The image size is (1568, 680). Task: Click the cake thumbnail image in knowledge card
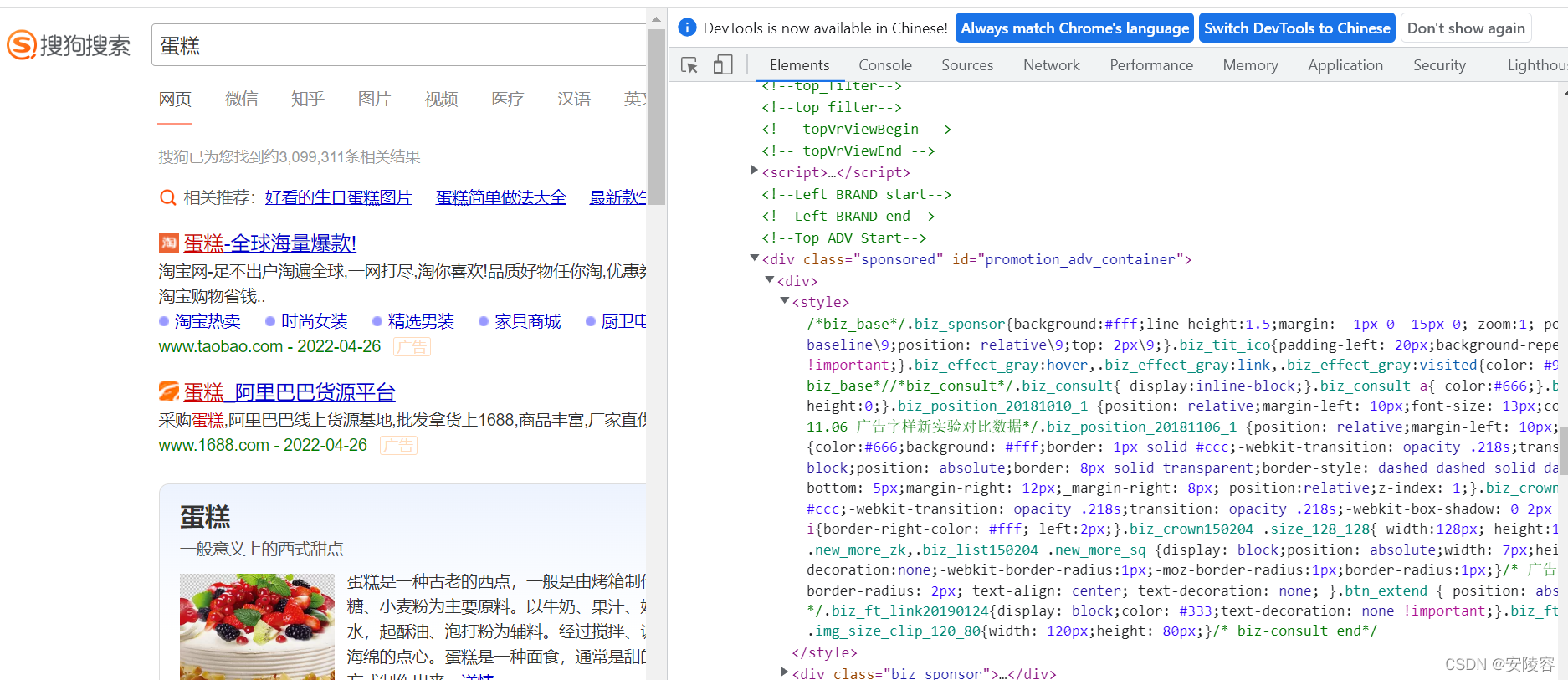pyautogui.click(x=258, y=626)
